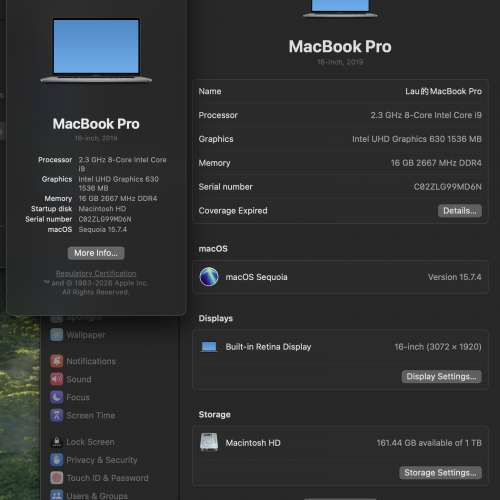Click the Coverage Expired label

(233, 211)
